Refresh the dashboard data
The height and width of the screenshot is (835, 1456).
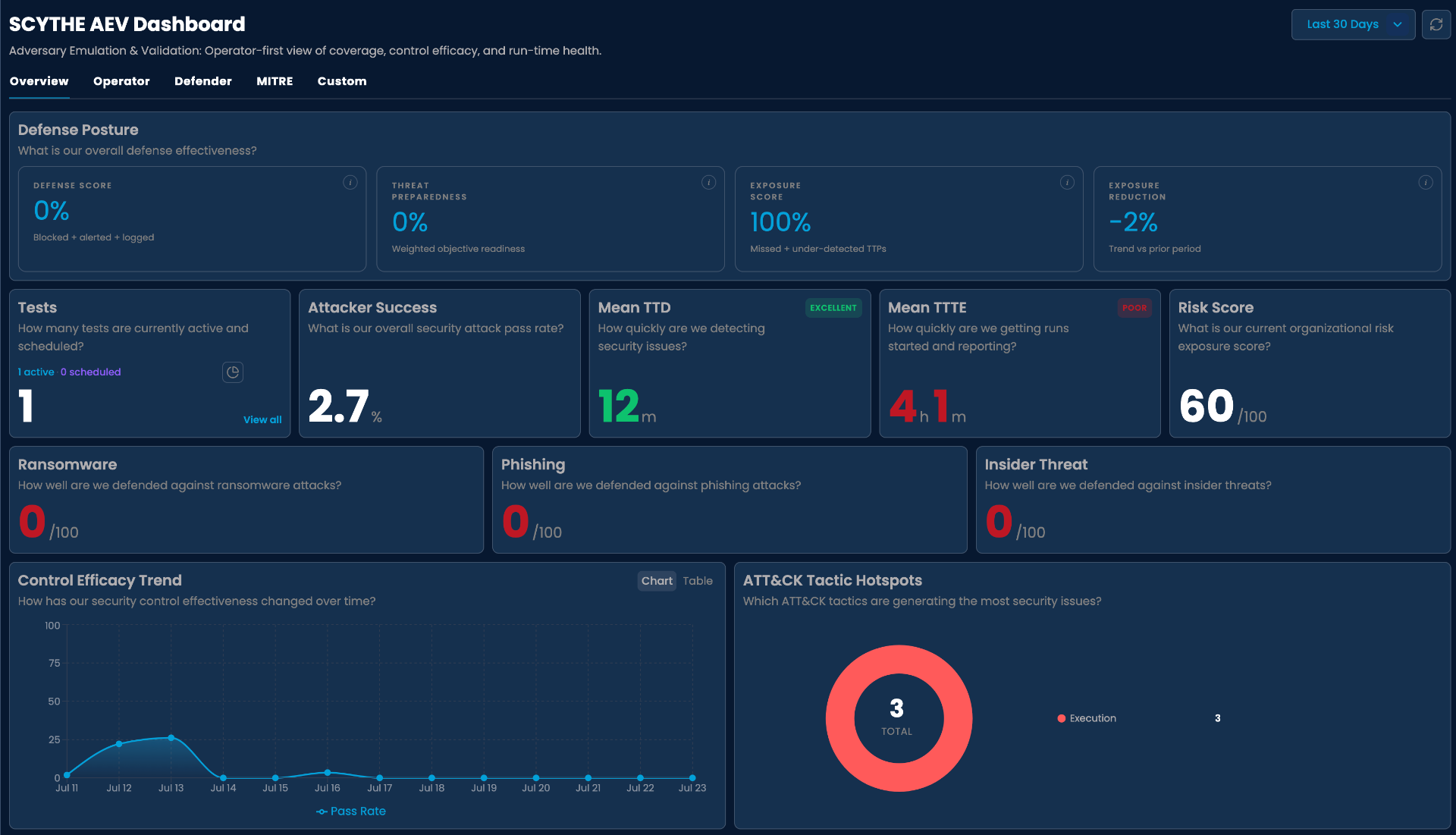point(1436,24)
